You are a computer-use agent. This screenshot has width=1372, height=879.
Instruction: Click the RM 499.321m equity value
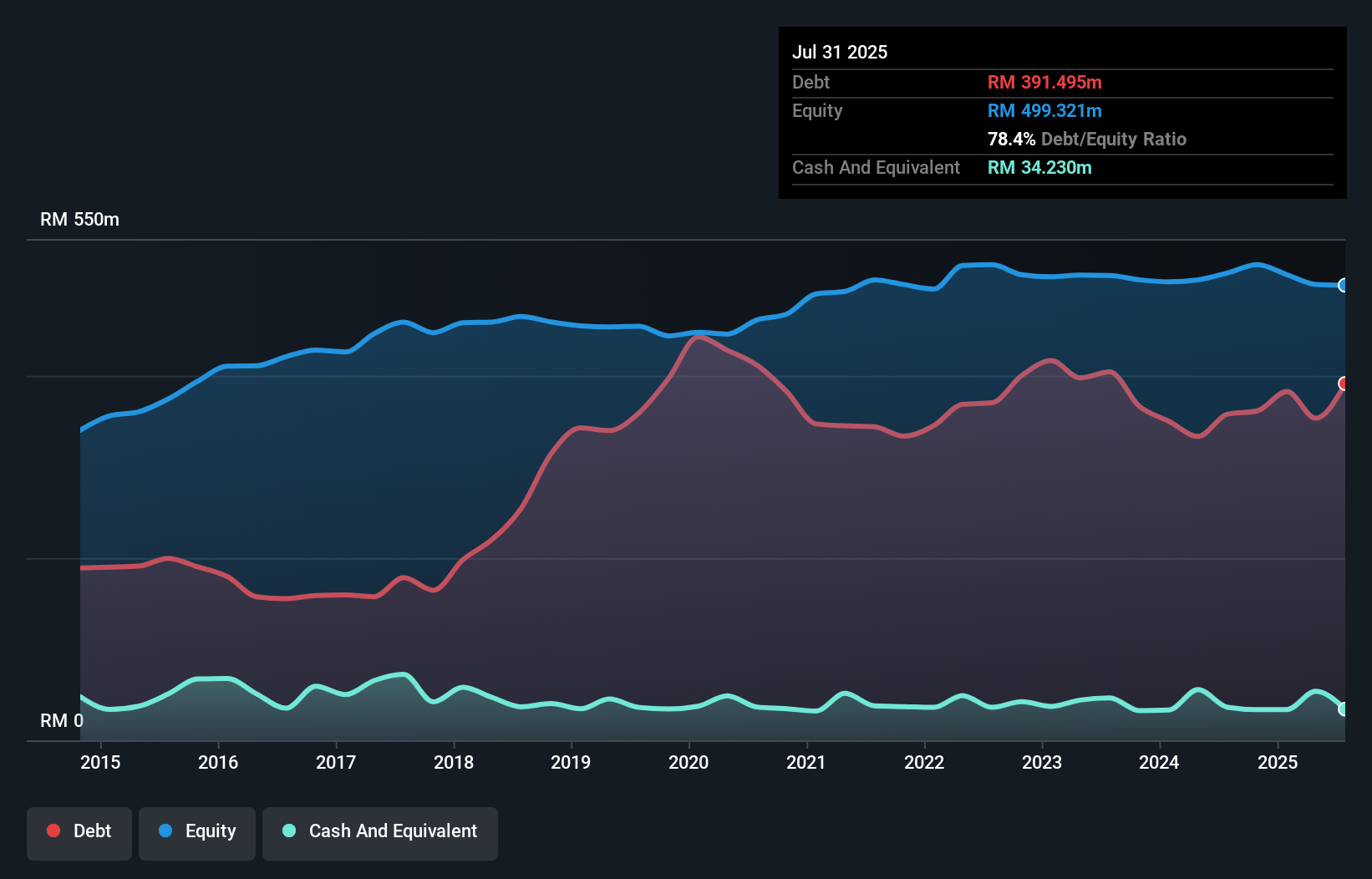point(1044,111)
